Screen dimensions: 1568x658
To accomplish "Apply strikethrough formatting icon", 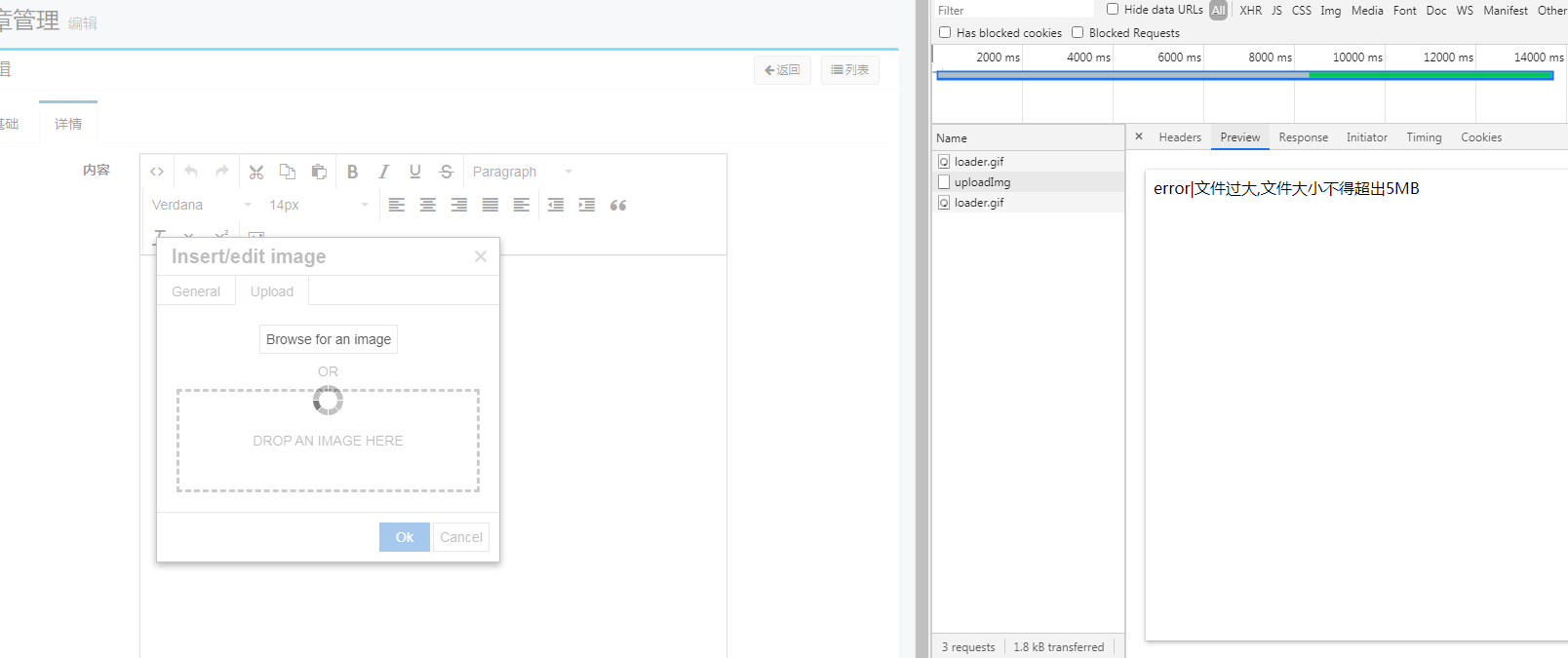I will (447, 172).
